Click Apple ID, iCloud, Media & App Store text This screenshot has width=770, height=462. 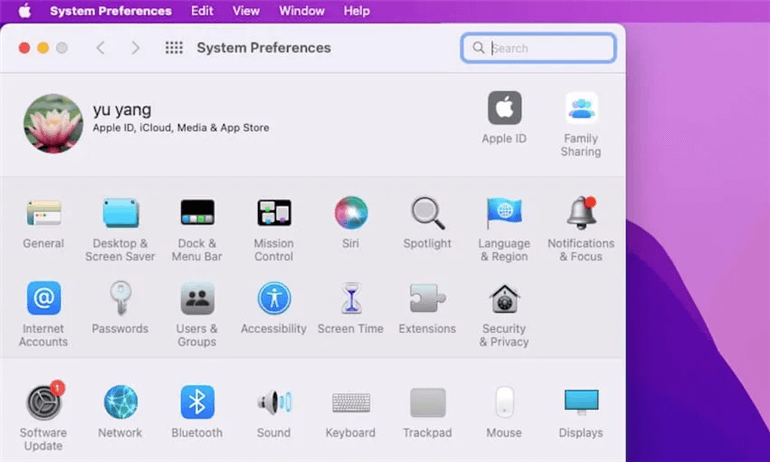click(x=181, y=128)
